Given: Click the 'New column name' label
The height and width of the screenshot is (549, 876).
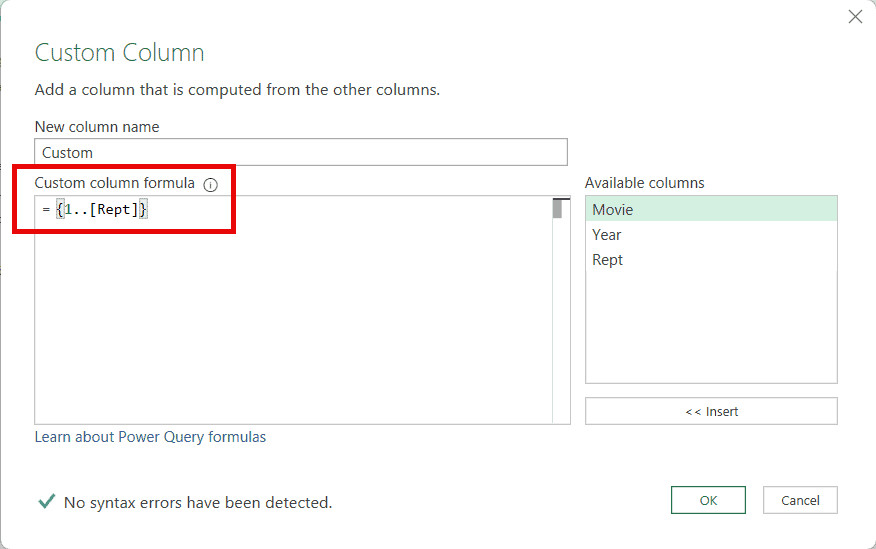Looking at the screenshot, I should [x=97, y=127].
